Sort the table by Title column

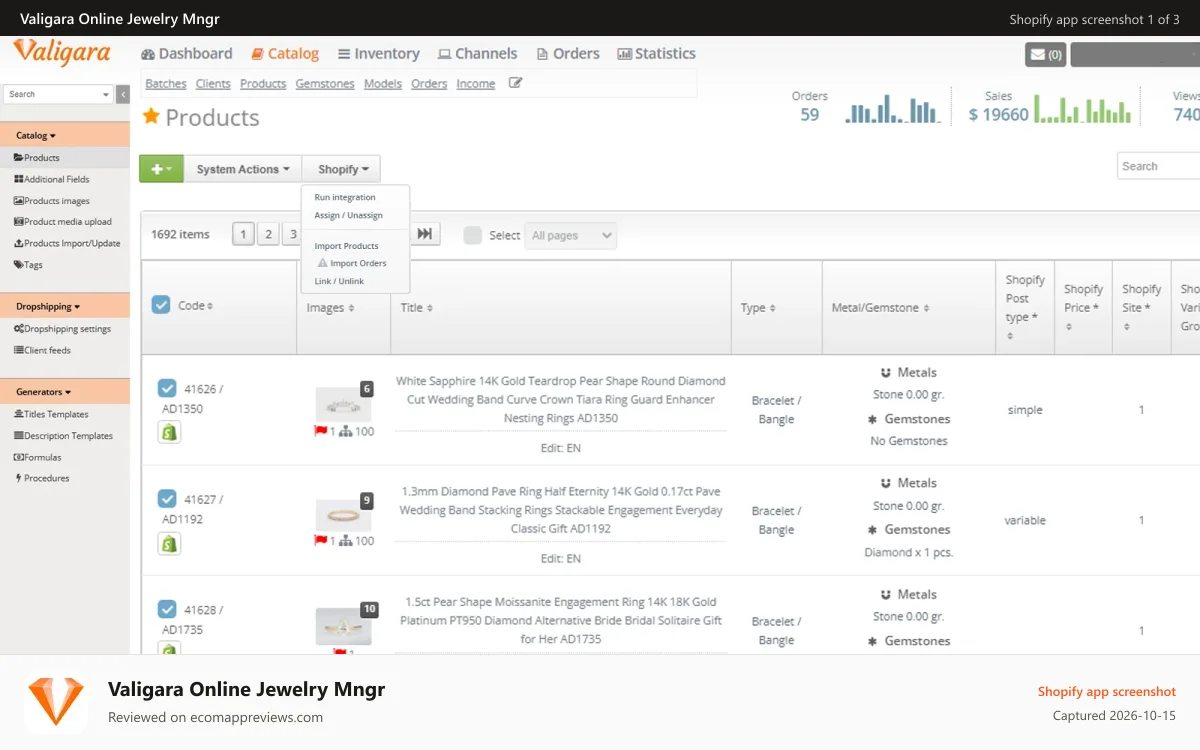pos(416,308)
